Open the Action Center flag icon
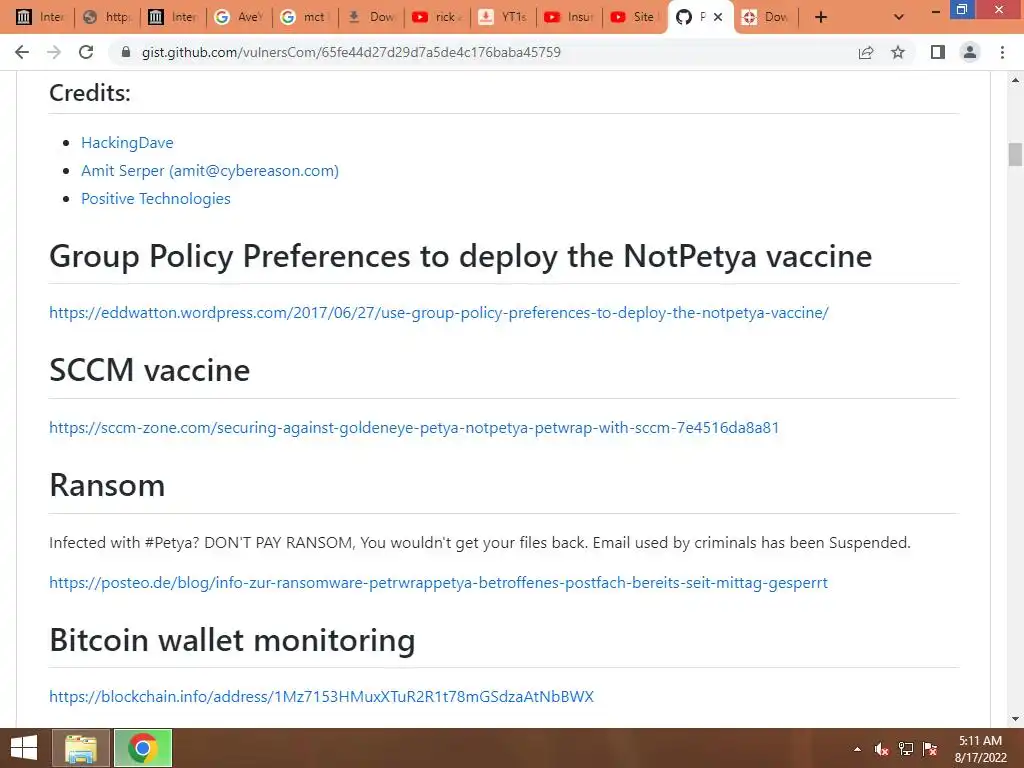 [930, 749]
